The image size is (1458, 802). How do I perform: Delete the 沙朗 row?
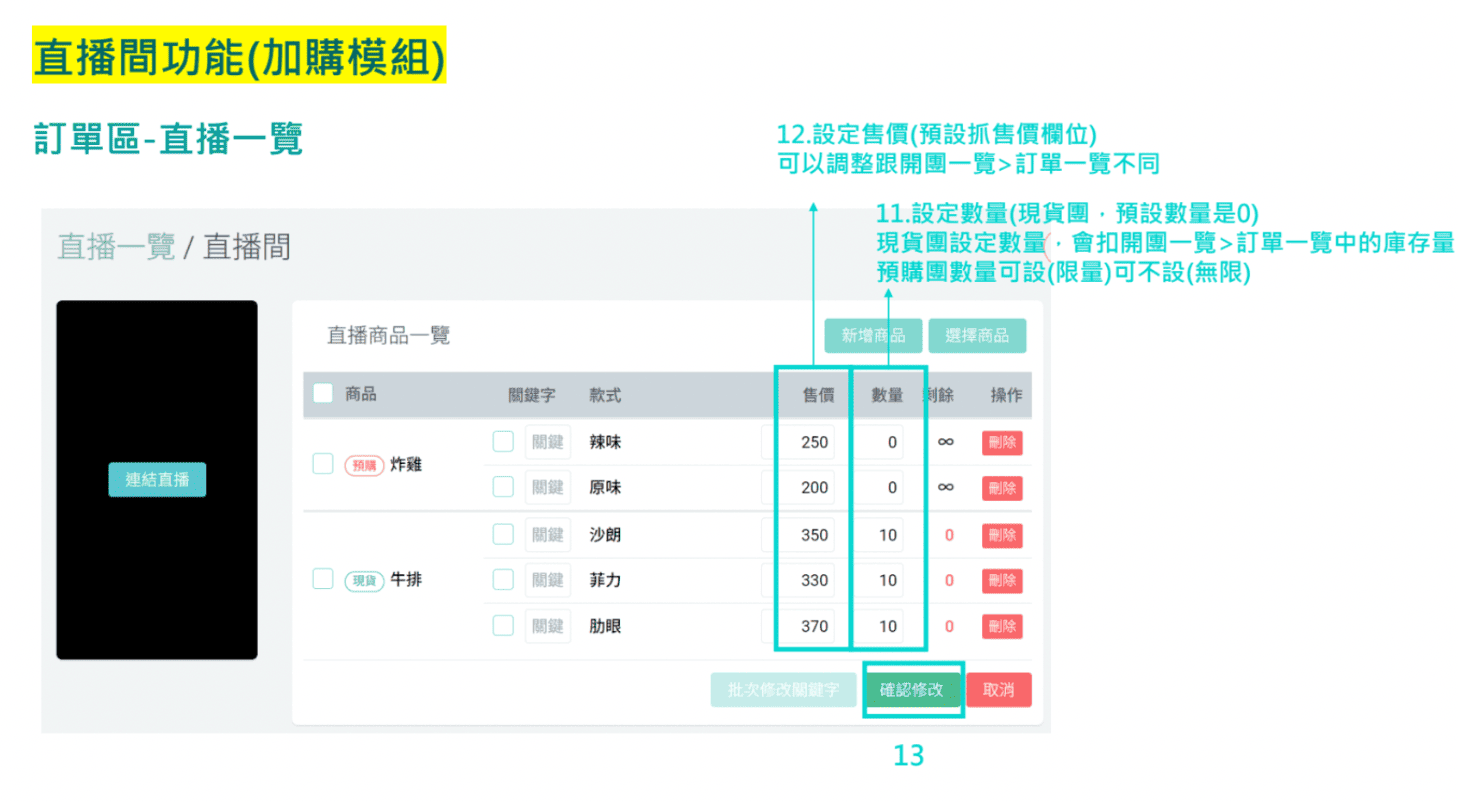pyautogui.click(x=1002, y=535)
